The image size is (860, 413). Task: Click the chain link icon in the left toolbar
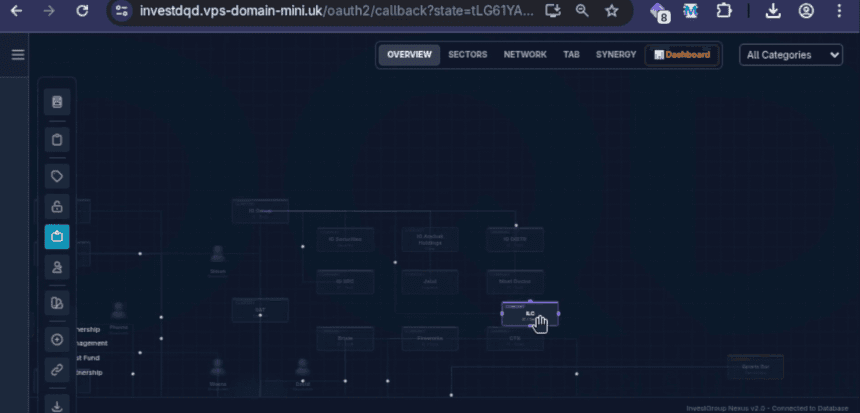coord(57,370)
